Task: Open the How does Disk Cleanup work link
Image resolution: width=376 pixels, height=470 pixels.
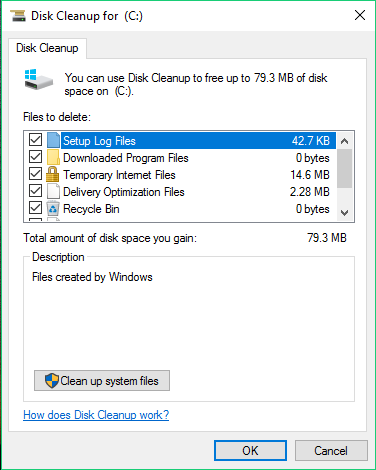Action: [x=96, y=415]
